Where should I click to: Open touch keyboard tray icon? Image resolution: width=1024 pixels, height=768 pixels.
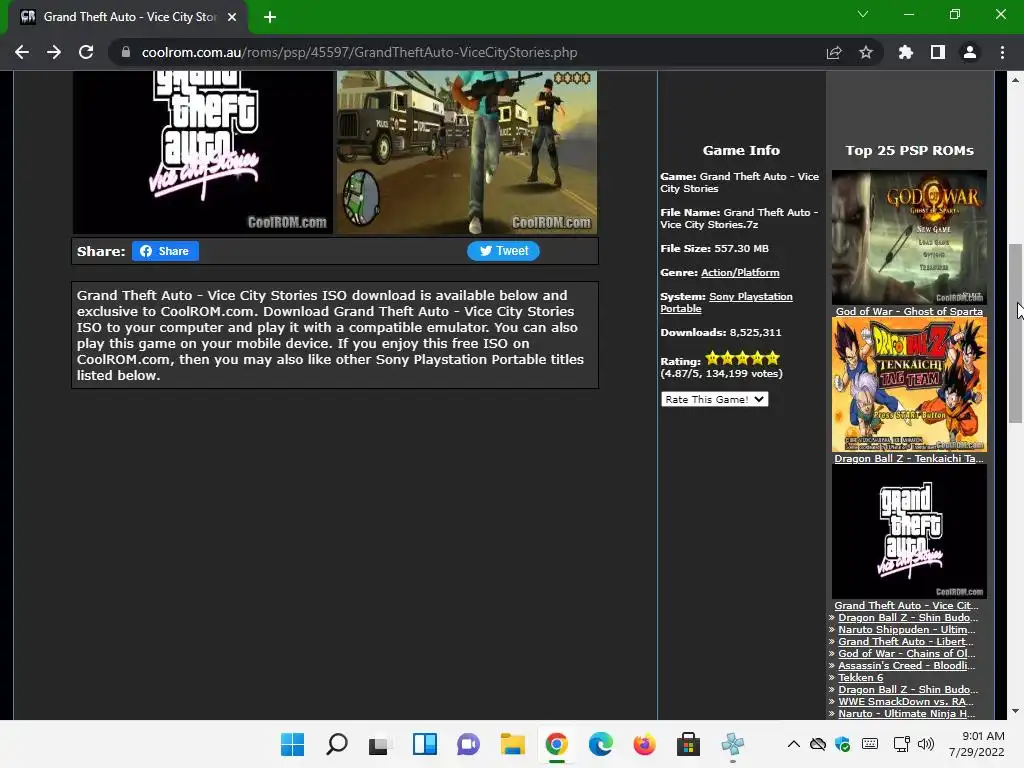[870, 744]
